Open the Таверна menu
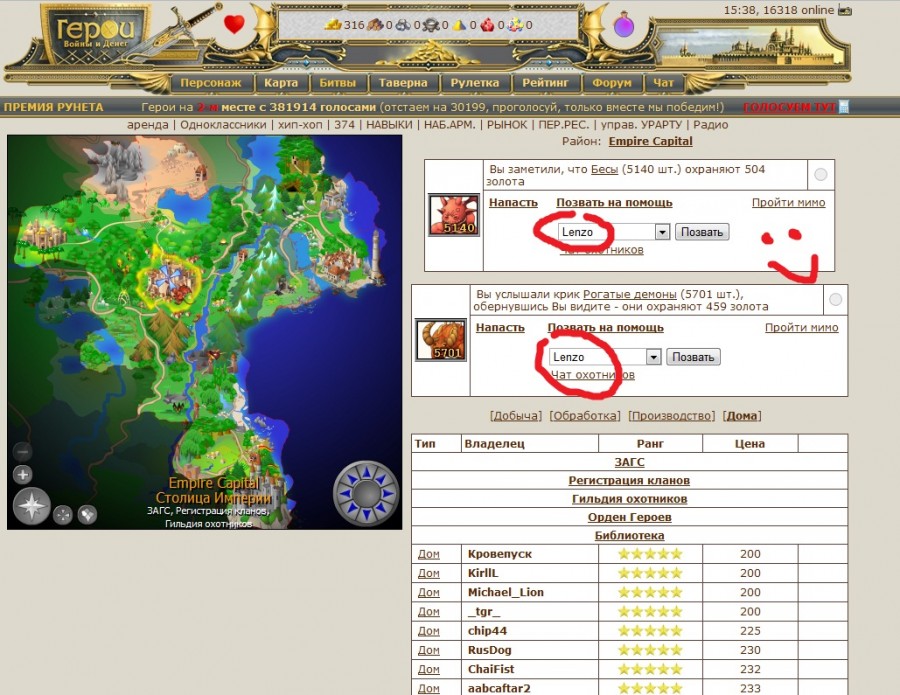The width and height of the screenshot is (900, 695). 403,83
